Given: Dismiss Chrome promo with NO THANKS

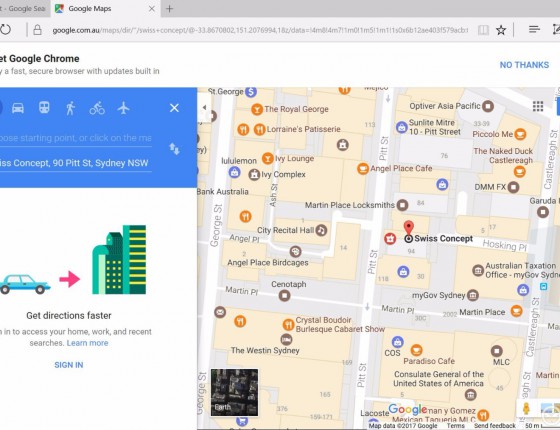Looking at the screenshot, I should (524, 65).
